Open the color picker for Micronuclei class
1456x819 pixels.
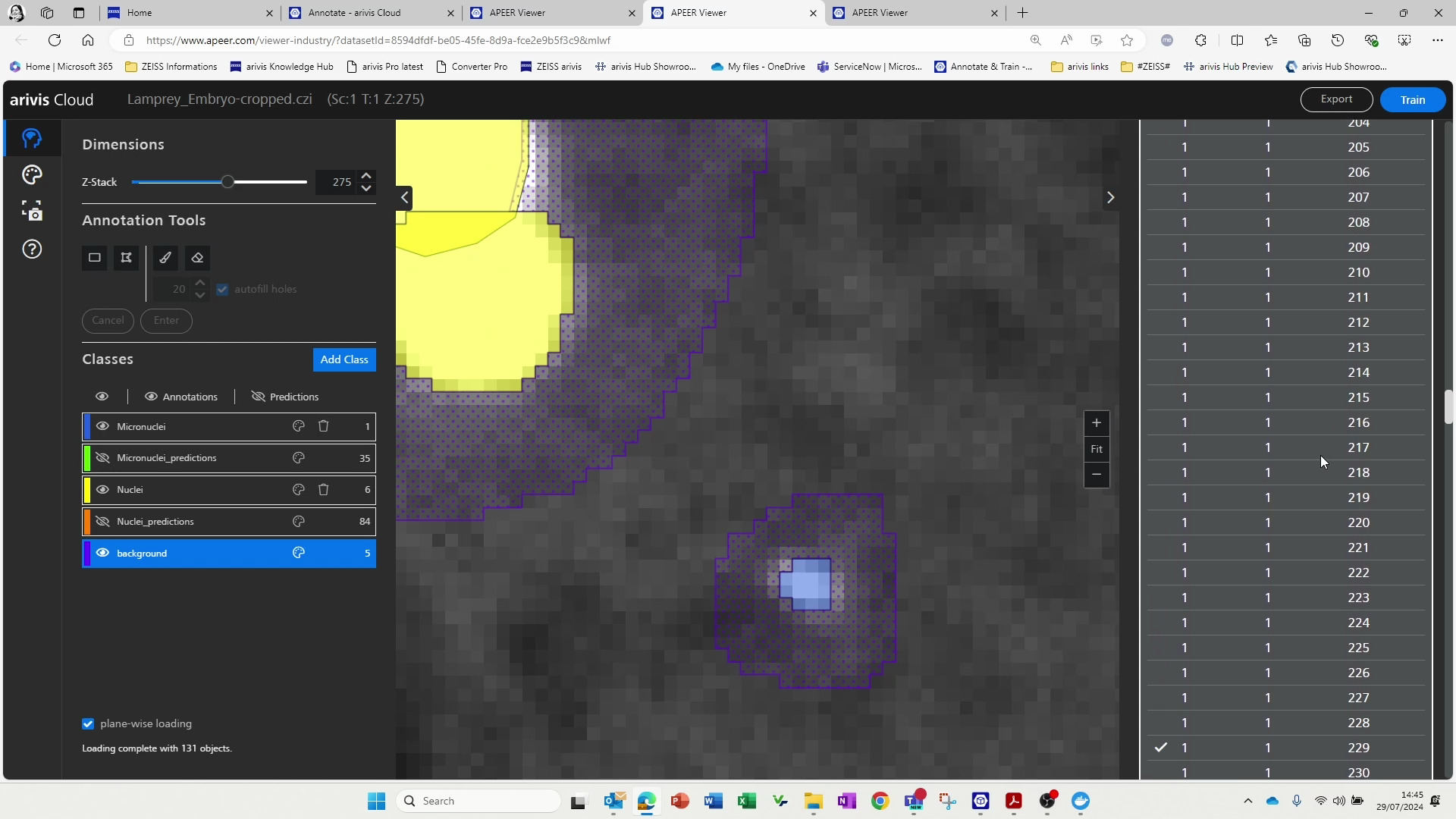pos(298,426)
